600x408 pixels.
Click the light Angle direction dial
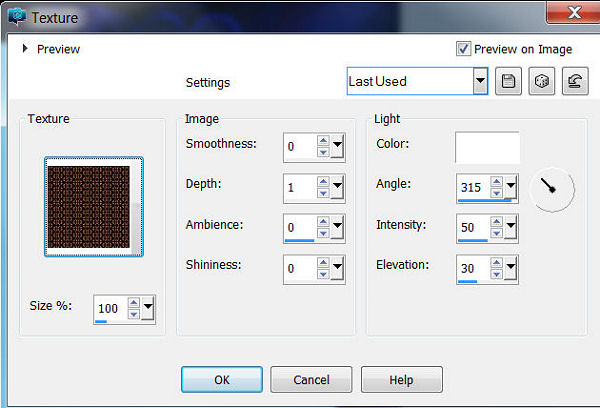[552, 189]
